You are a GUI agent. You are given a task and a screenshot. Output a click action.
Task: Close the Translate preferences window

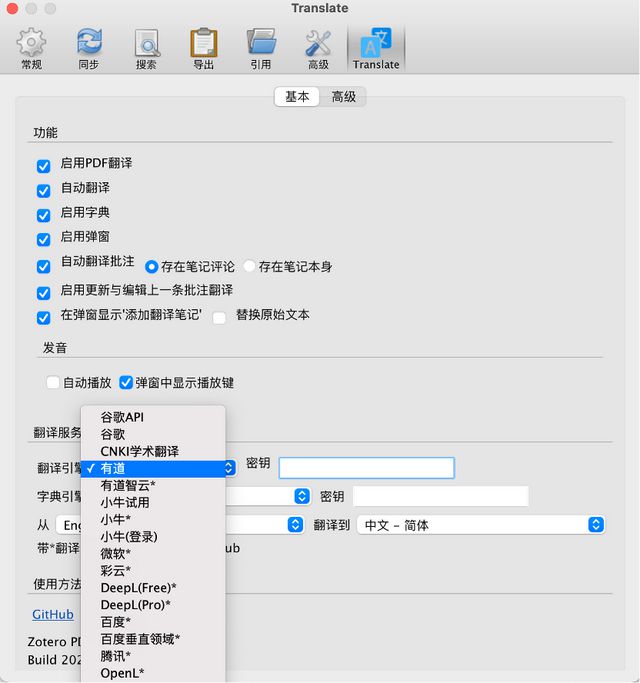(x=12, y=8)
